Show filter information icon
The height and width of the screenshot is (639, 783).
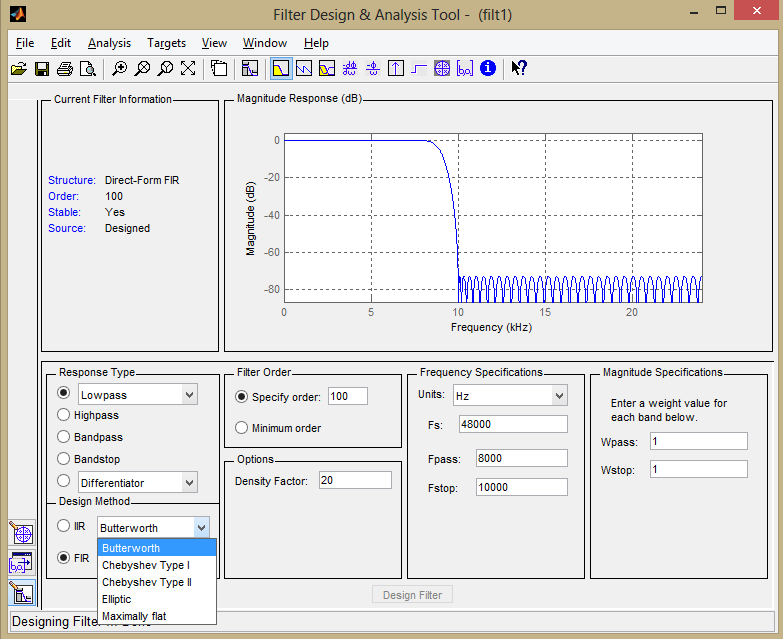coord(488,68)
